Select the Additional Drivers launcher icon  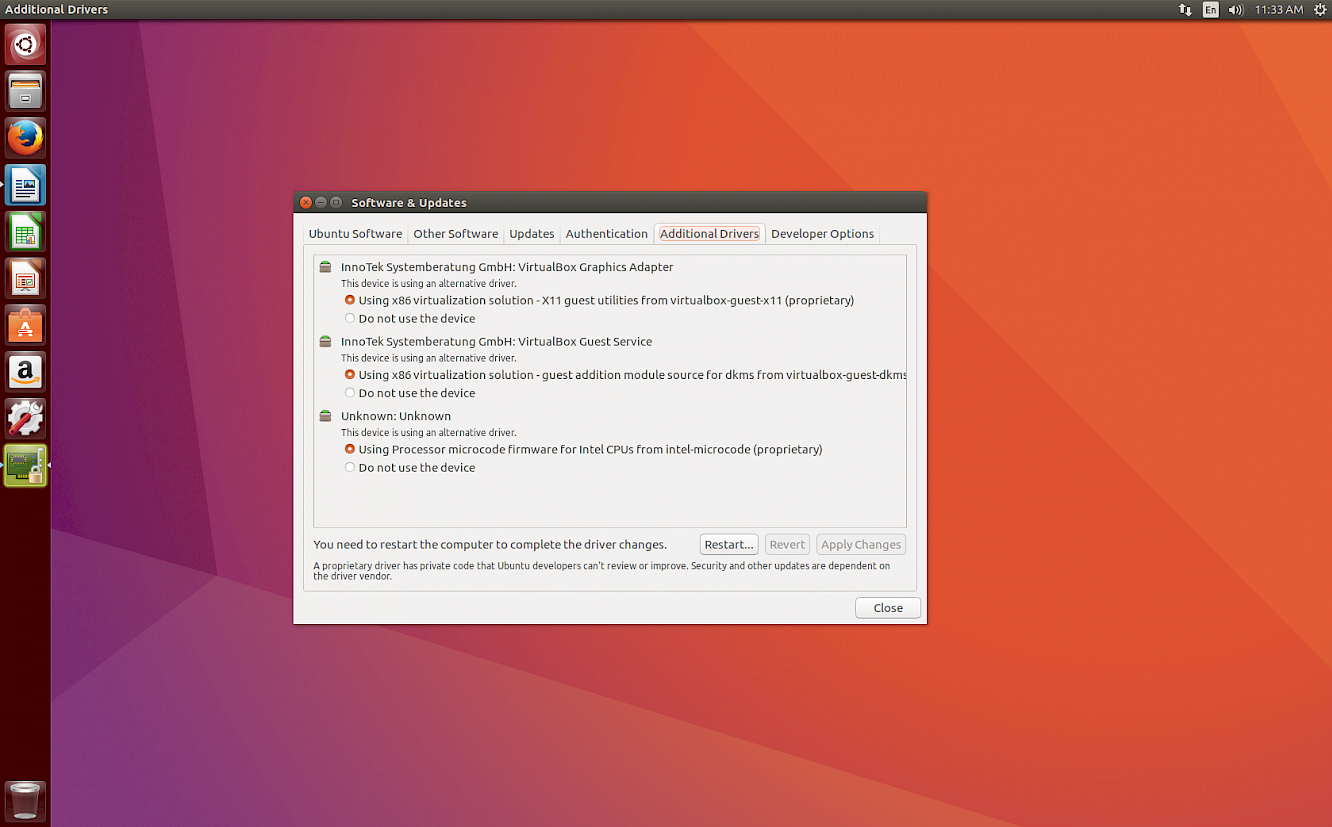coord(25,466)
